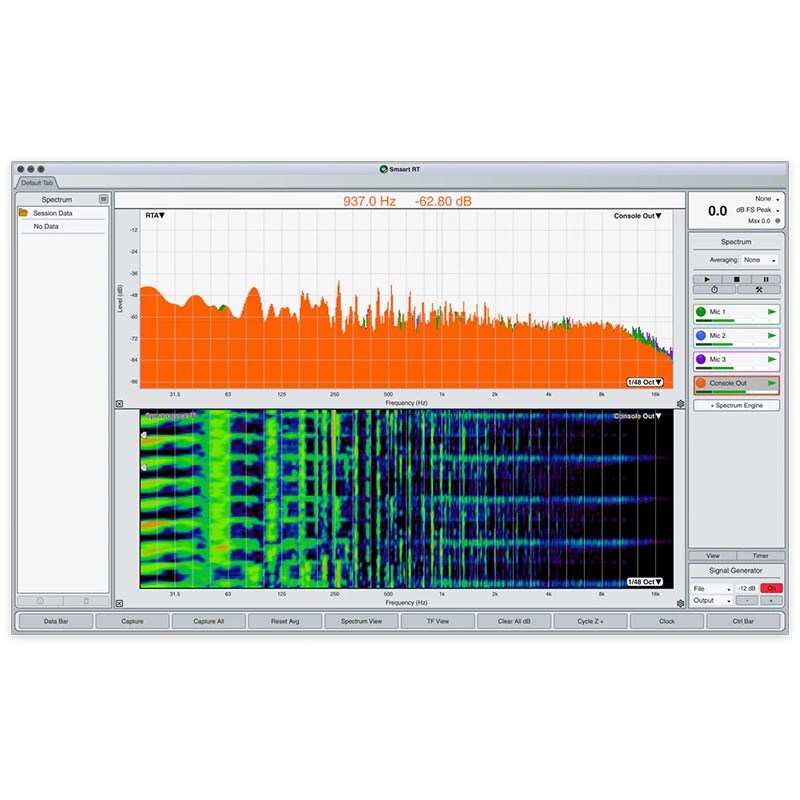Switch to the Timer tab
This screenshot has height=800, width=800.
pyautogui.click(x=759, y=555)
